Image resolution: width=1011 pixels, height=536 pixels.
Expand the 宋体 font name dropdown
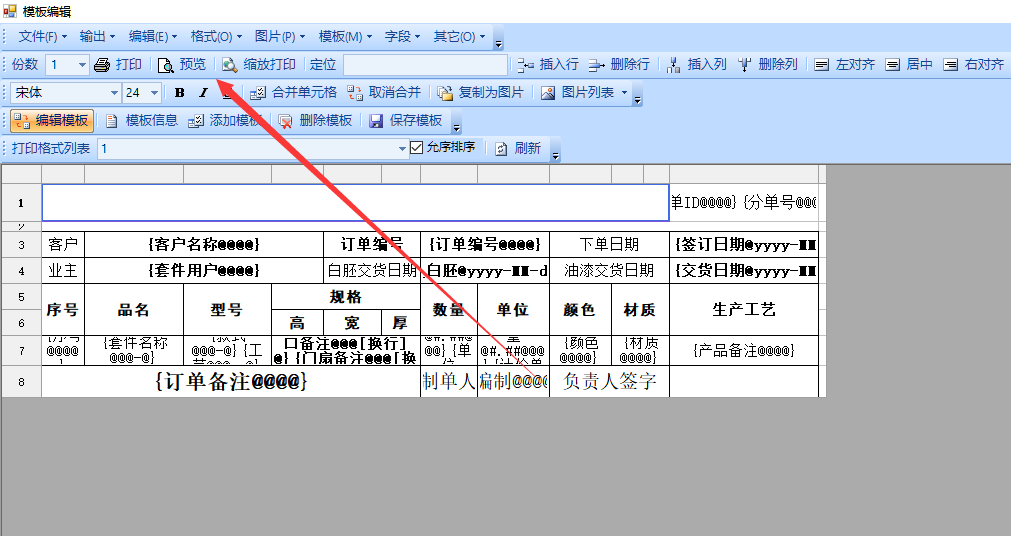tap(113, 93)
